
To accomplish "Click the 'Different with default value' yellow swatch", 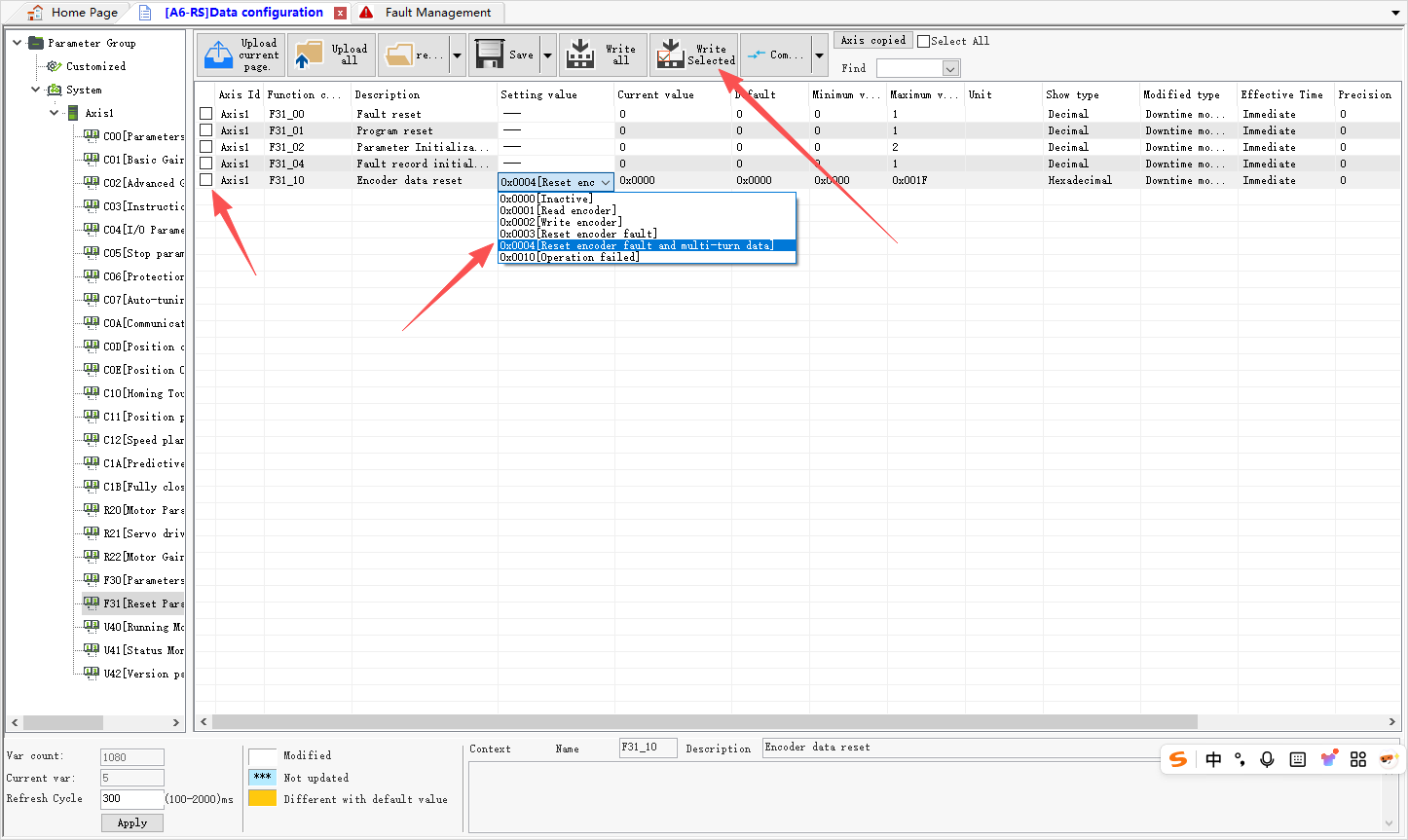I will point(262,798).
